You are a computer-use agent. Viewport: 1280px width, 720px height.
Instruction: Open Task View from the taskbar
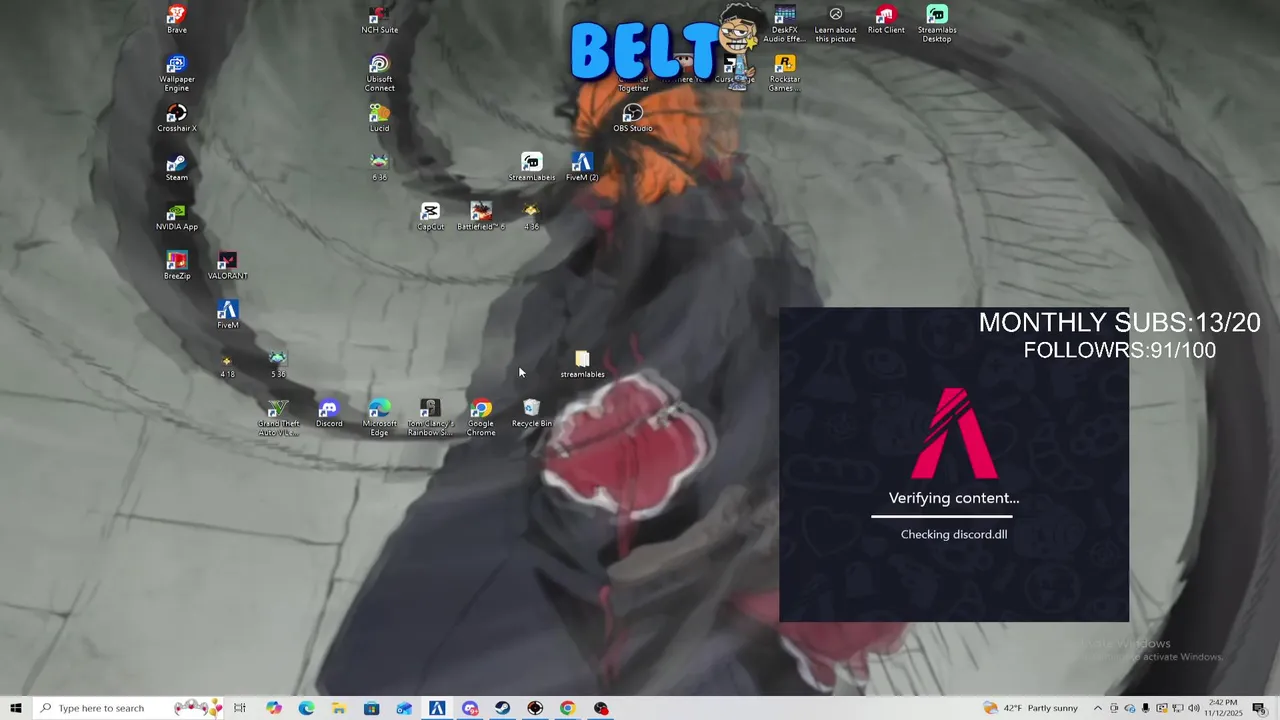240,708
